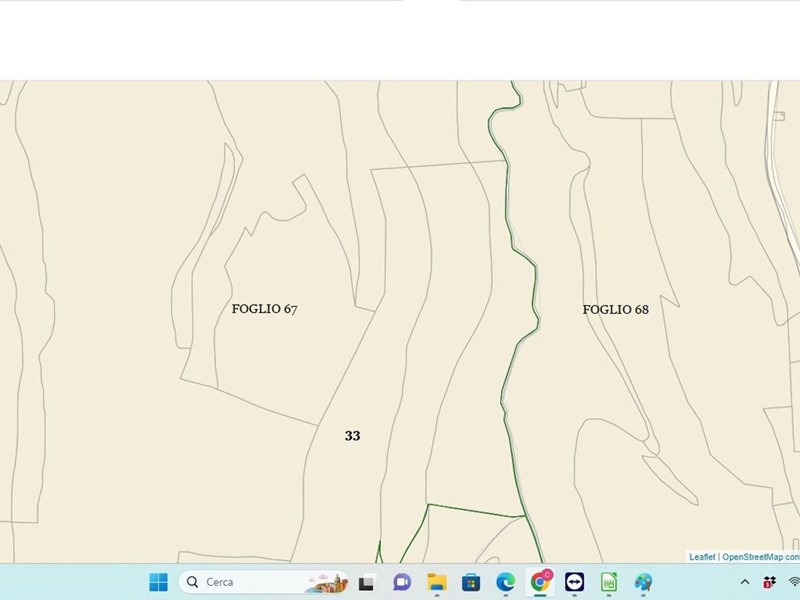Viewport: 800px width, 600px height.
Task: Open File Explorer from the taskbar
Action: tap(437, 582)
